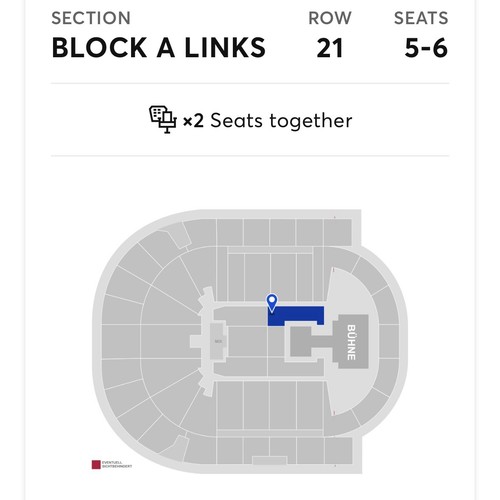Select the highlighted blue Block A Links section
The height and width of the screenshot is (500, 500).
(296, 314)
